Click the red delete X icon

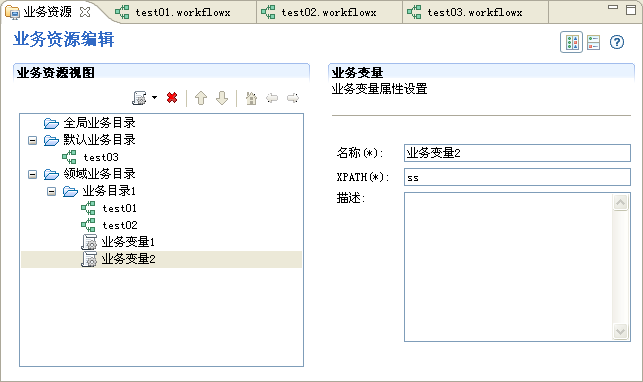pos(172,98)
